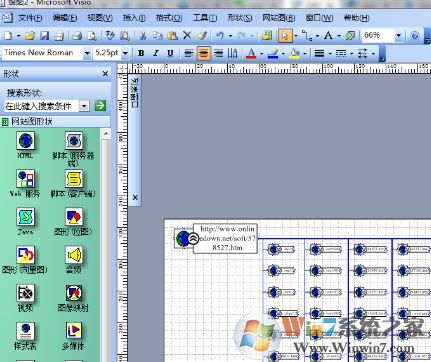
Task: Toggle Bold formatting
Action: [x=141, y=53]
